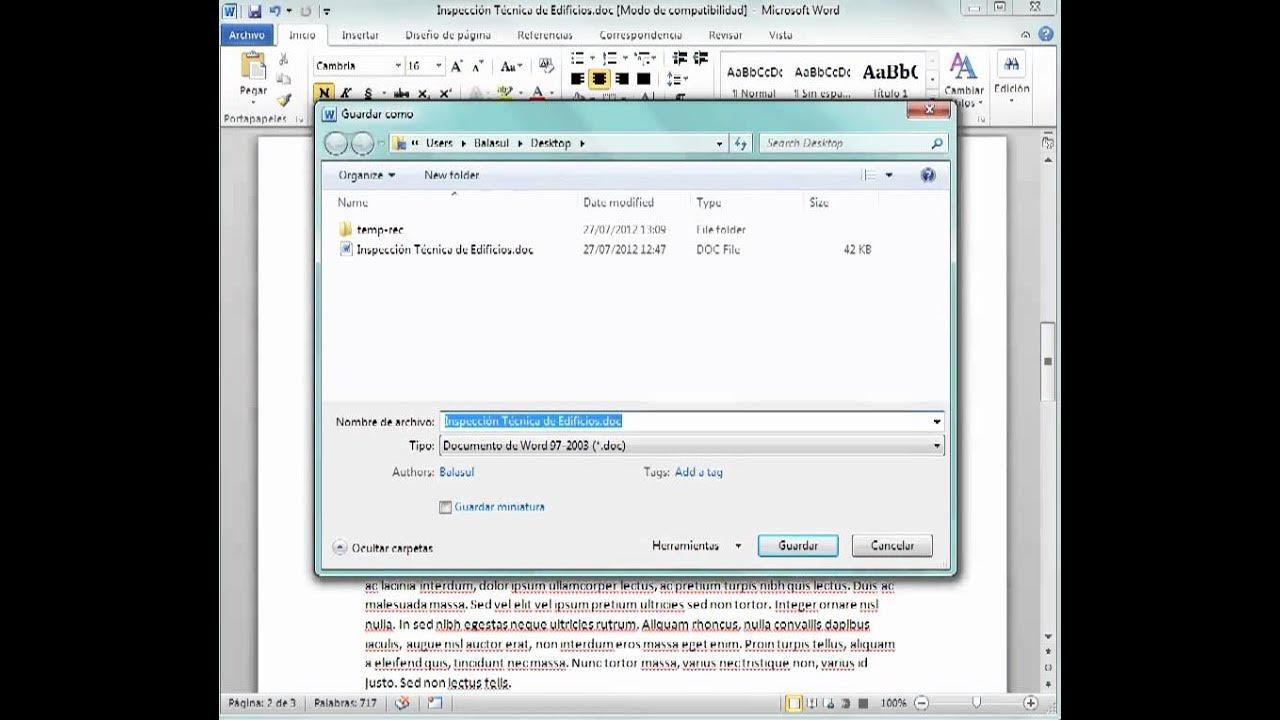Click the Add a tag link
Viewport: 1280px width, 720px height.
pyautogui.click(x=700, y=471)
